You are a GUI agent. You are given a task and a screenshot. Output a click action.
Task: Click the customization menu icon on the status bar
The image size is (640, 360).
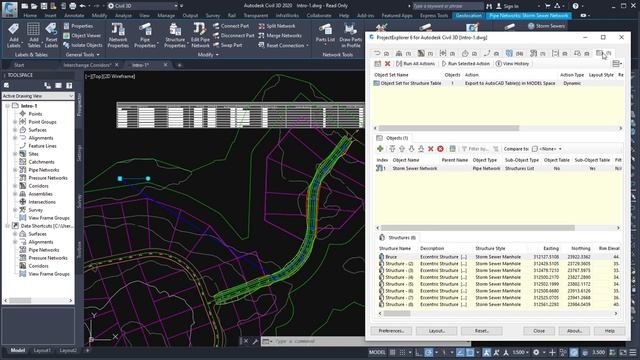(x=632, y=352)
